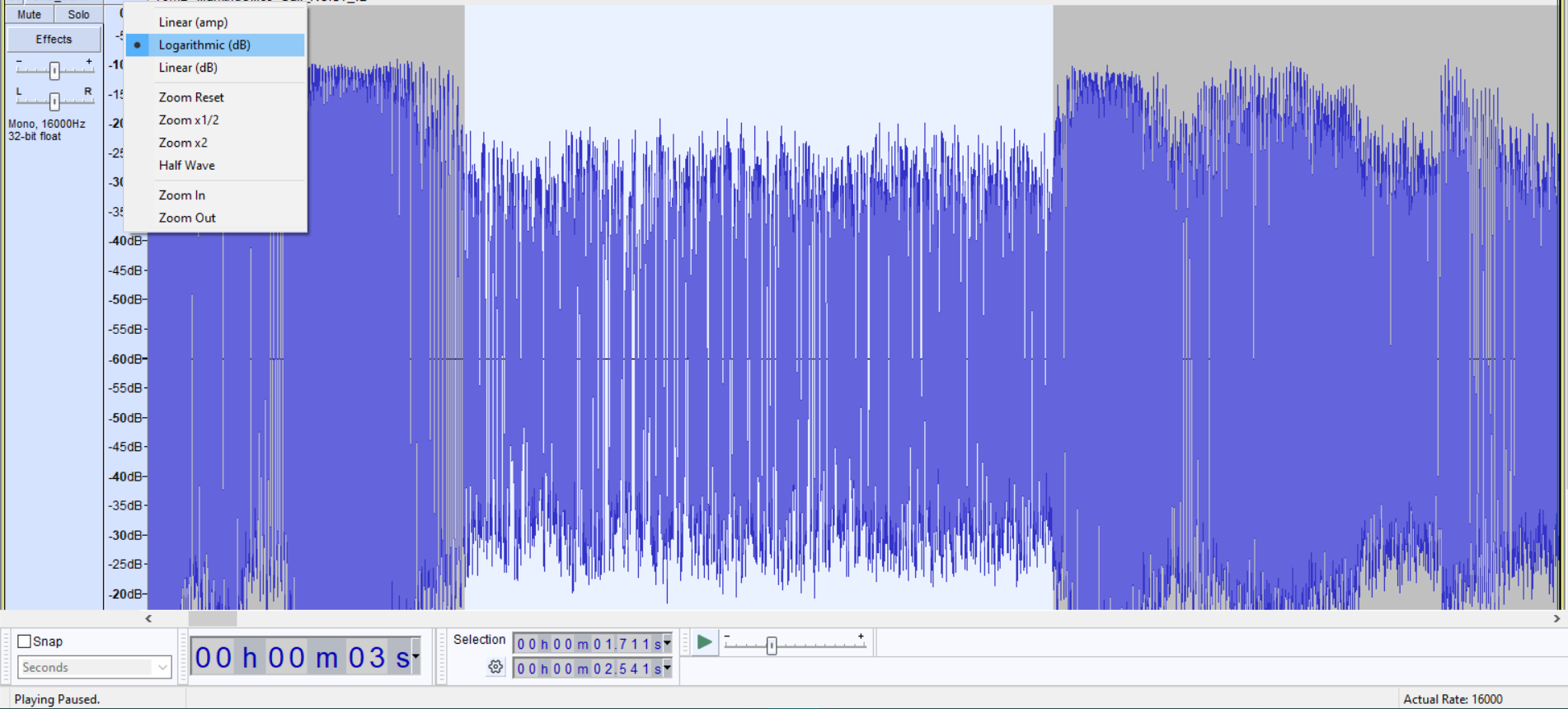Click selection end time field 02.541
The width and height of the screenshot is (1568, 709).
(588, 669)
